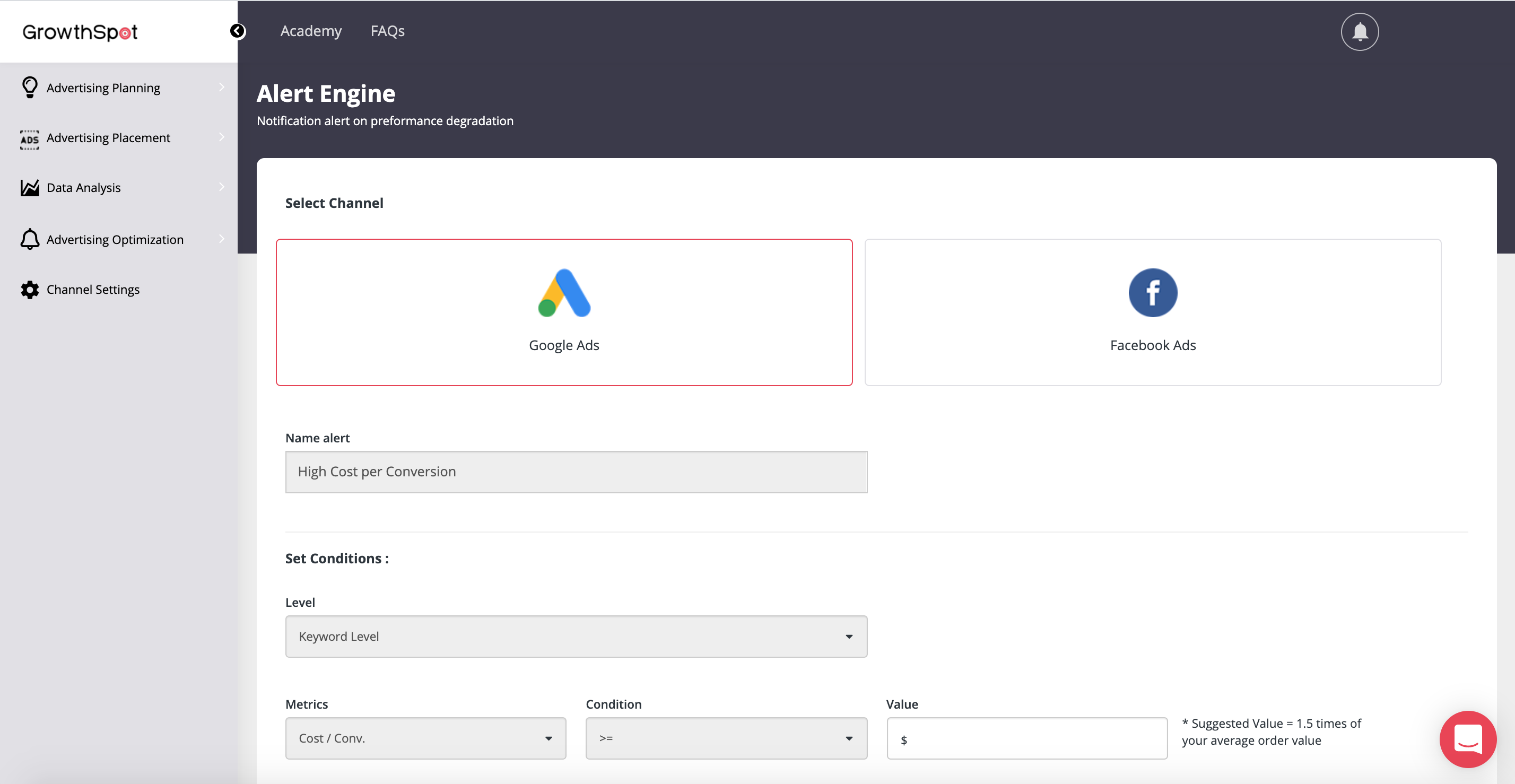Image resolution: width=1515 pixels, height=784 pixels.
Task: Open the FAQs menu item
Action: [x=388, y=31]
